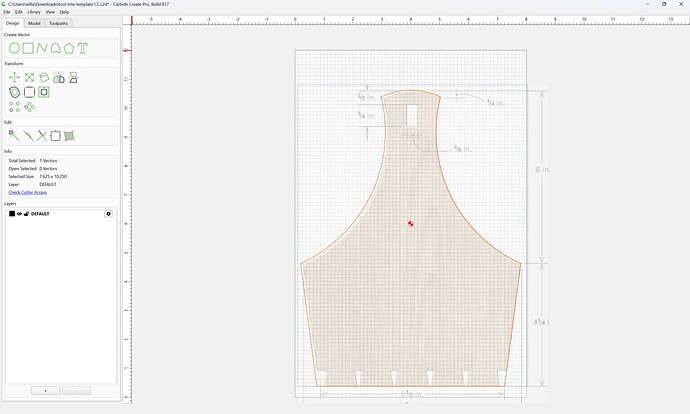Click the 0 Vectors open selected value
Viewport: 690px width, 414px height.
(x=48, y=169)
